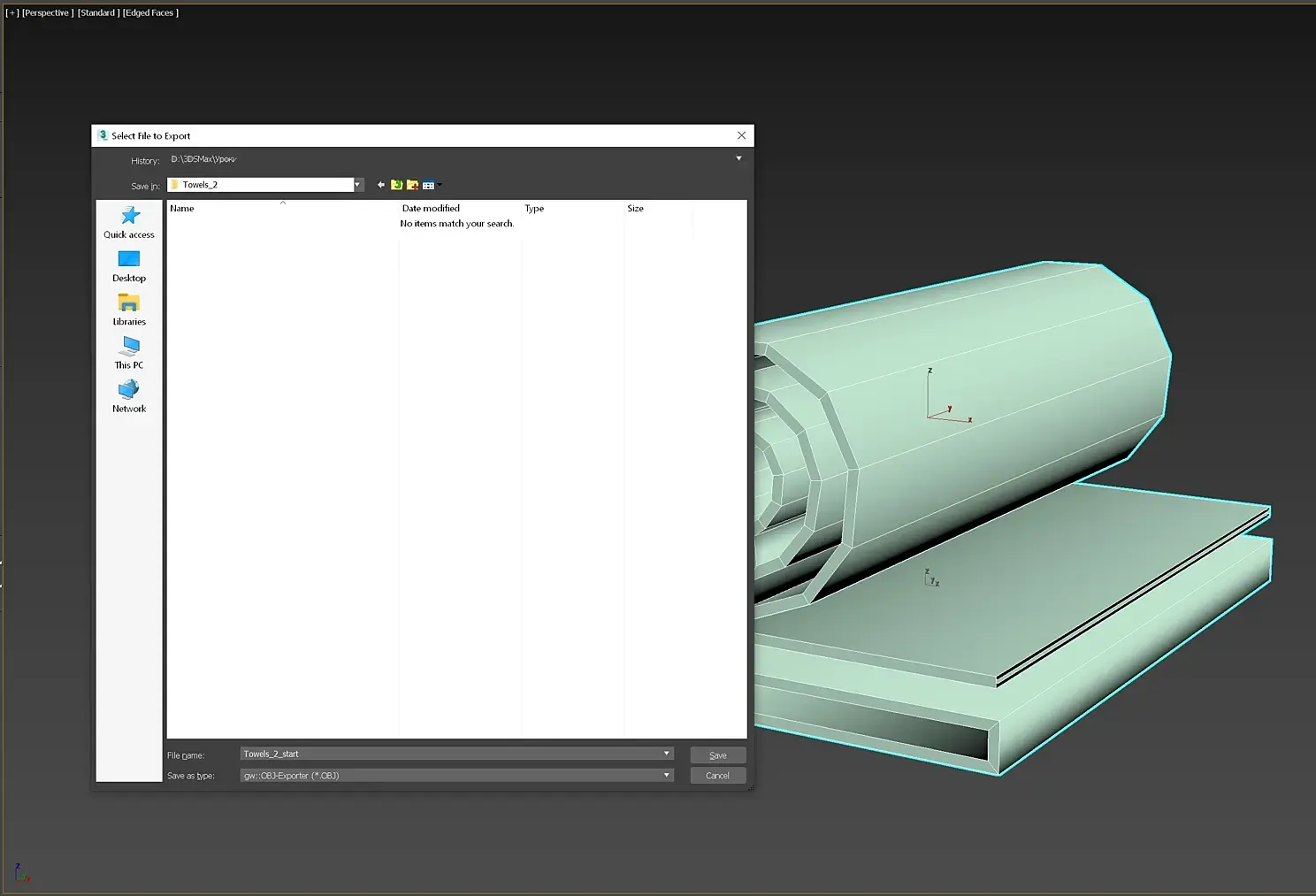This screenshot has height=896, width=1316.
Task: Sort files by Date modified column
Action: tap(460, 209)
